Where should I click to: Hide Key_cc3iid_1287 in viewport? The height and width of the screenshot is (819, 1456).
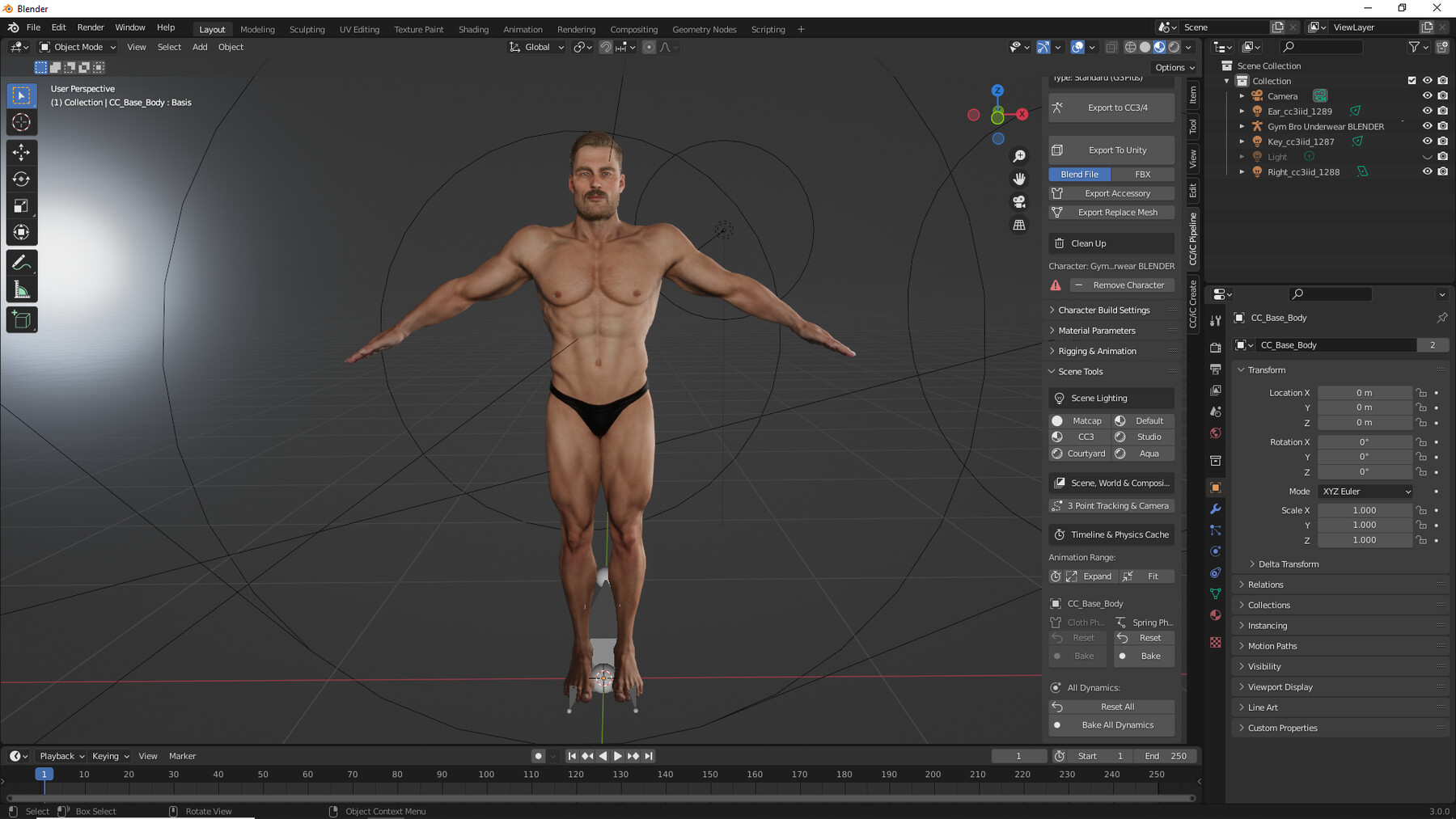(1427, 141)
